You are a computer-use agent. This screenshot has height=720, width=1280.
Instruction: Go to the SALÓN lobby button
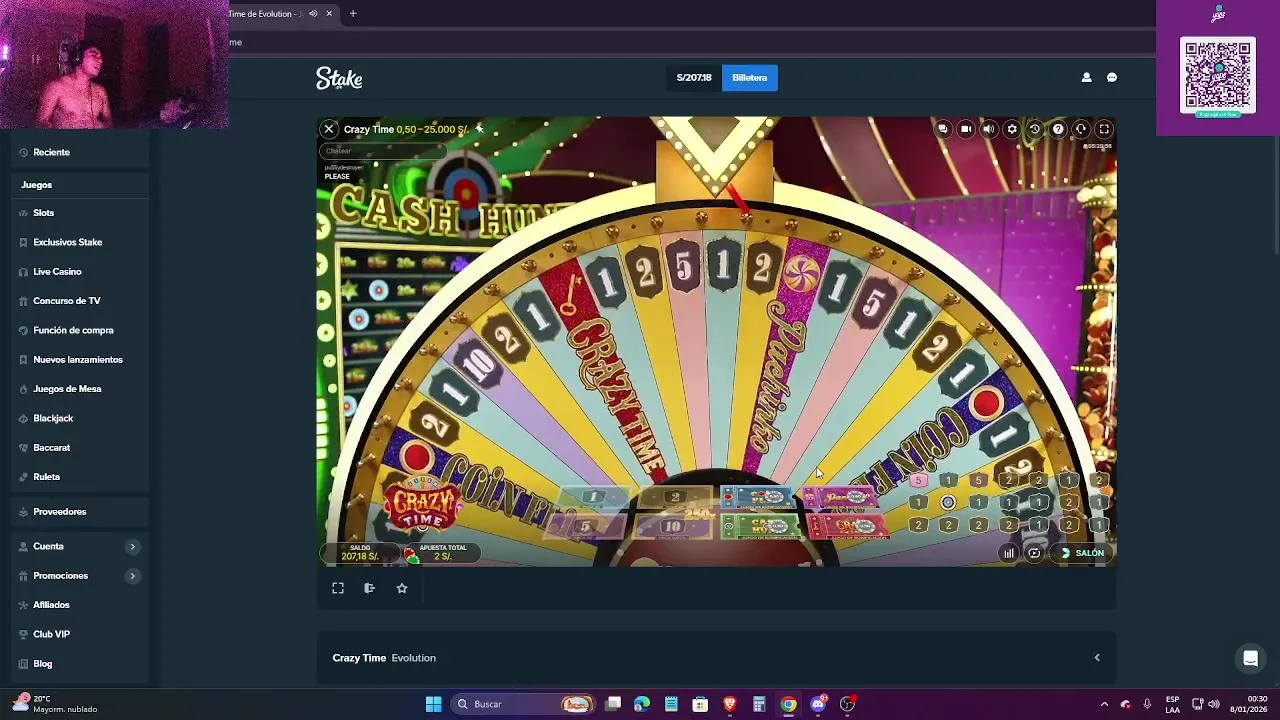pyautogui.click(x=1082, y=553)
